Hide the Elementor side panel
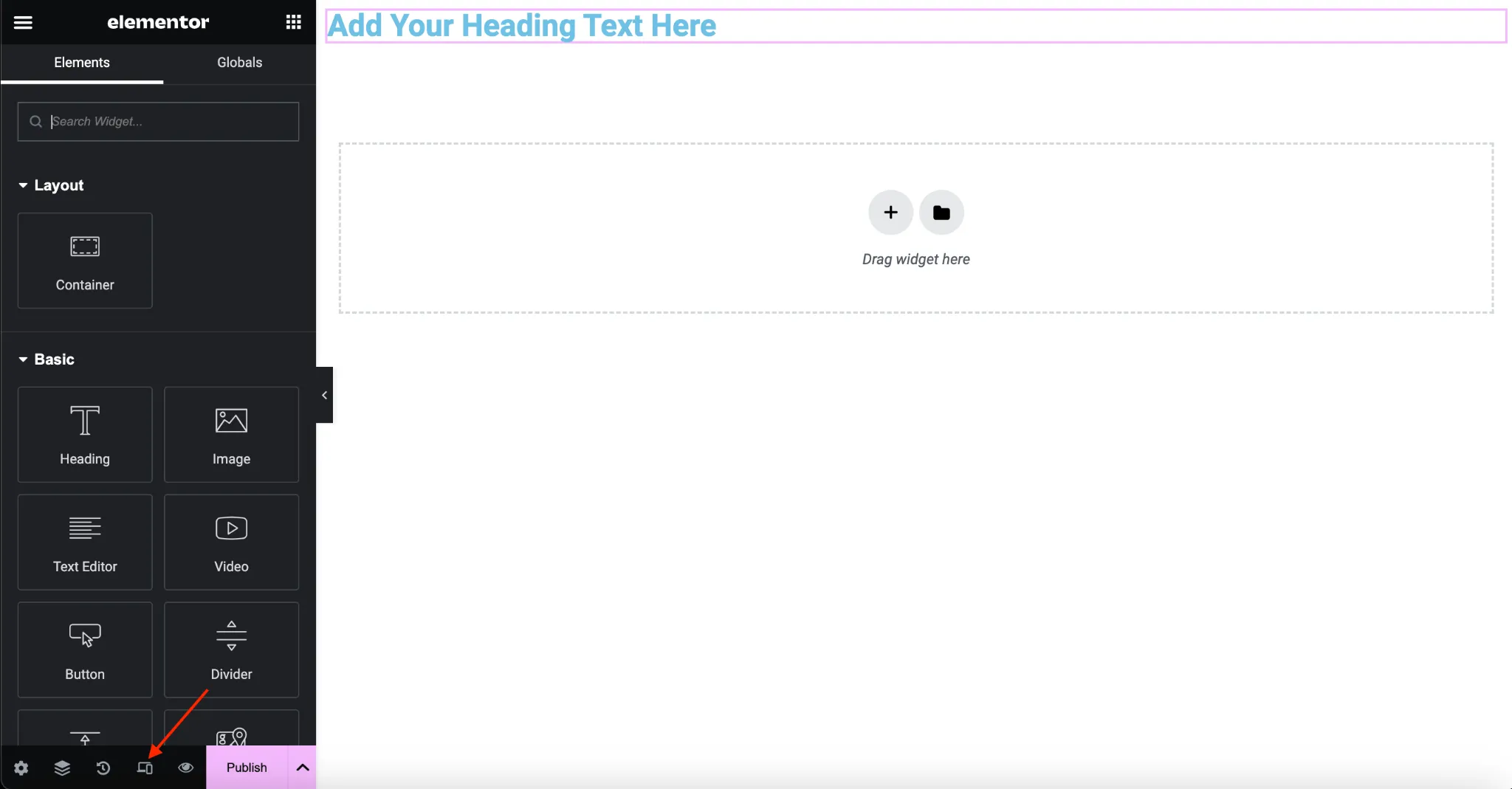This screenshot has height=789, width=1512. [x=324, y=395]
